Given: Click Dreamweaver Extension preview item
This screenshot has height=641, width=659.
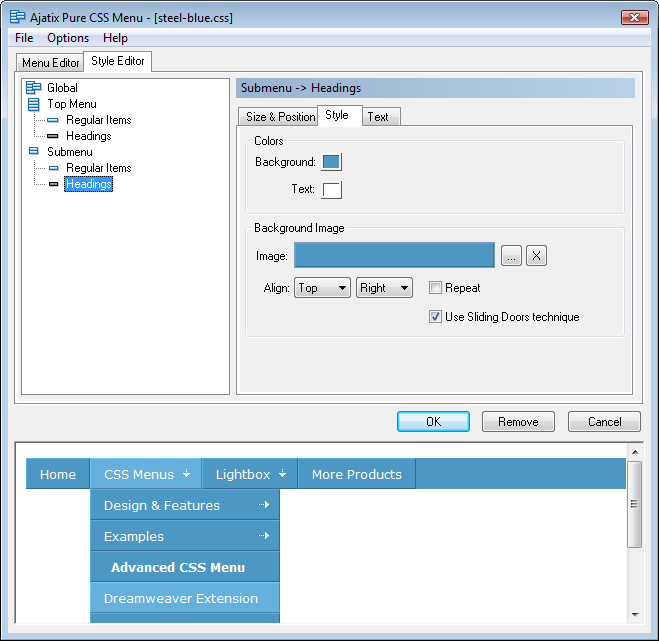Looking at the screenshot, I should (185, 598).
